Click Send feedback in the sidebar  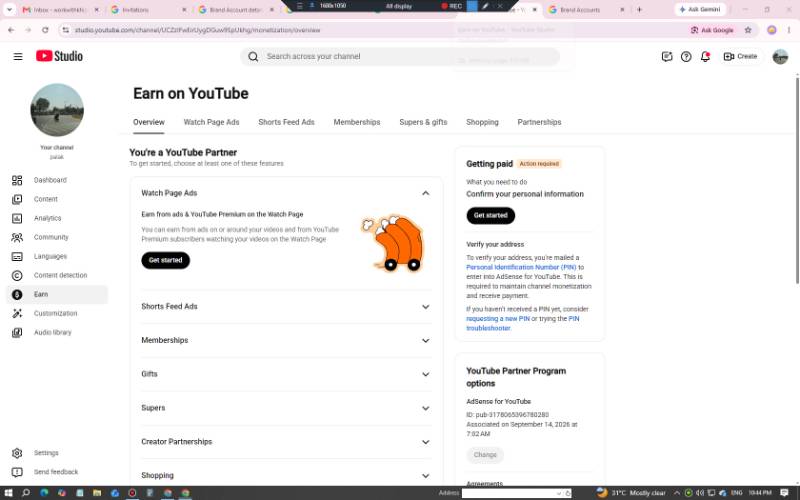[57, 472]
